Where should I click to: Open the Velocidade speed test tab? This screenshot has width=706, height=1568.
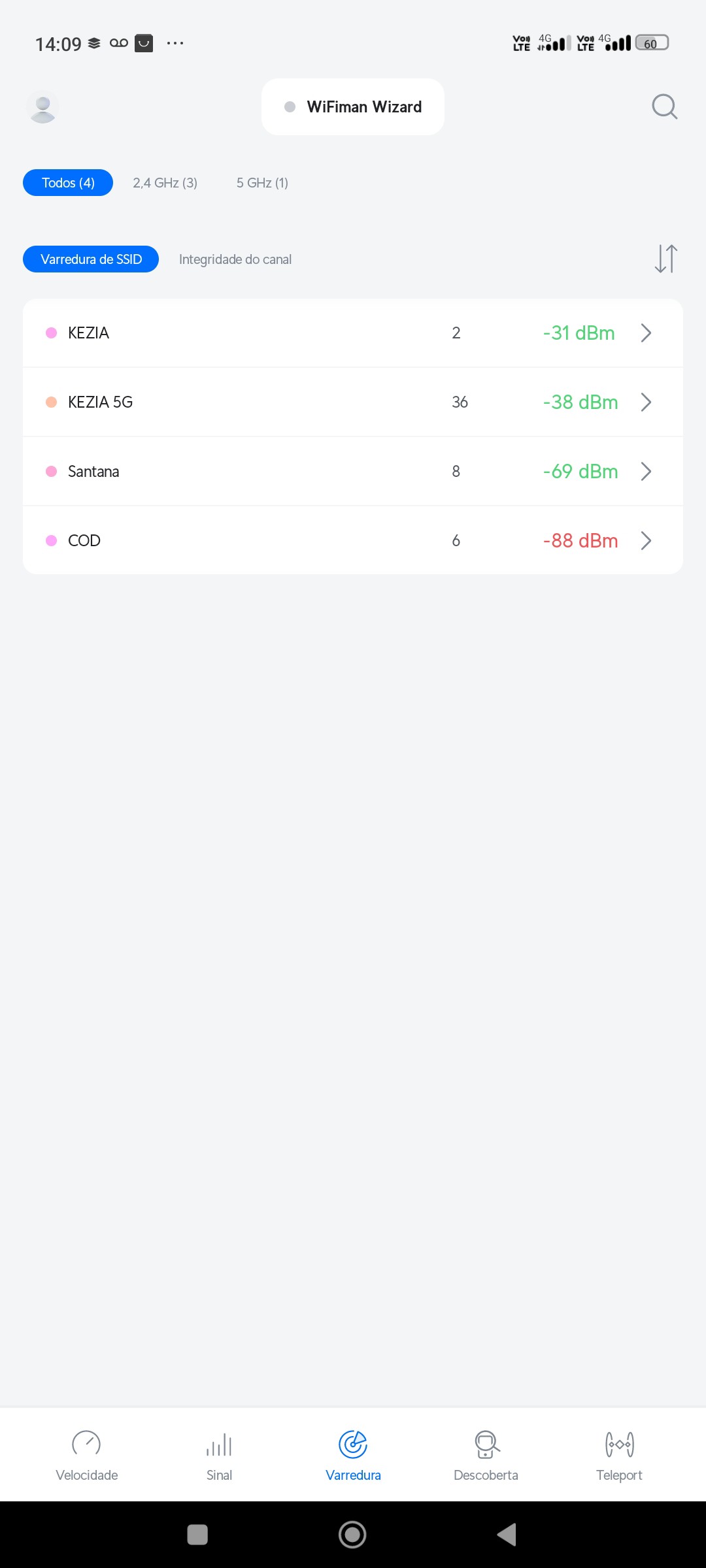pyautogui.click(x=86, y=1456)
